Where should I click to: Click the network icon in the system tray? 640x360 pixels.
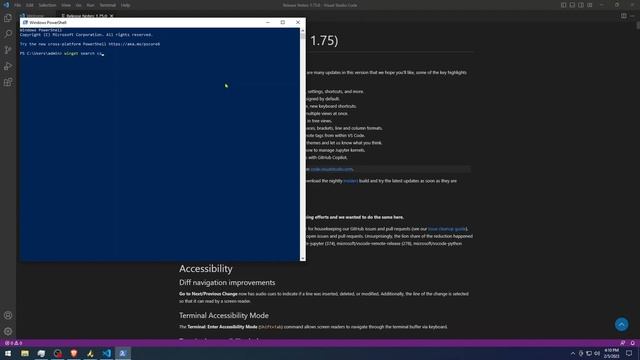589,353
